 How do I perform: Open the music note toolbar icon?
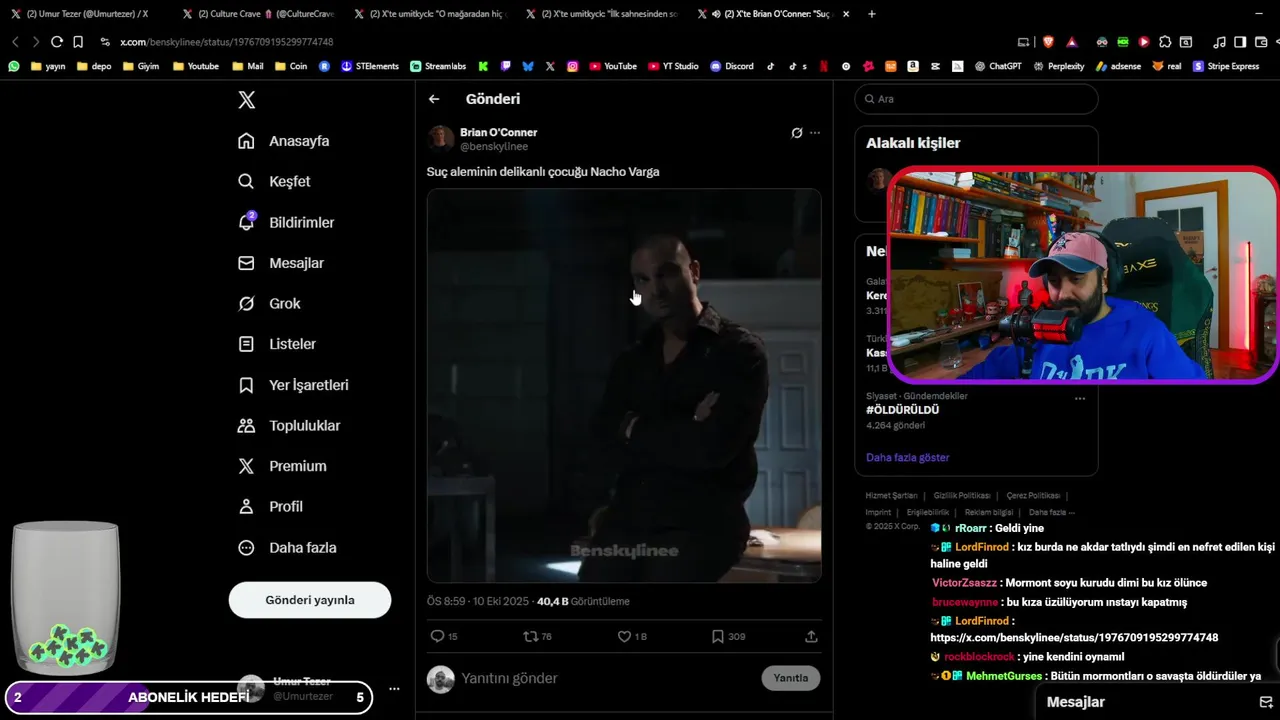coord(1219,42)
